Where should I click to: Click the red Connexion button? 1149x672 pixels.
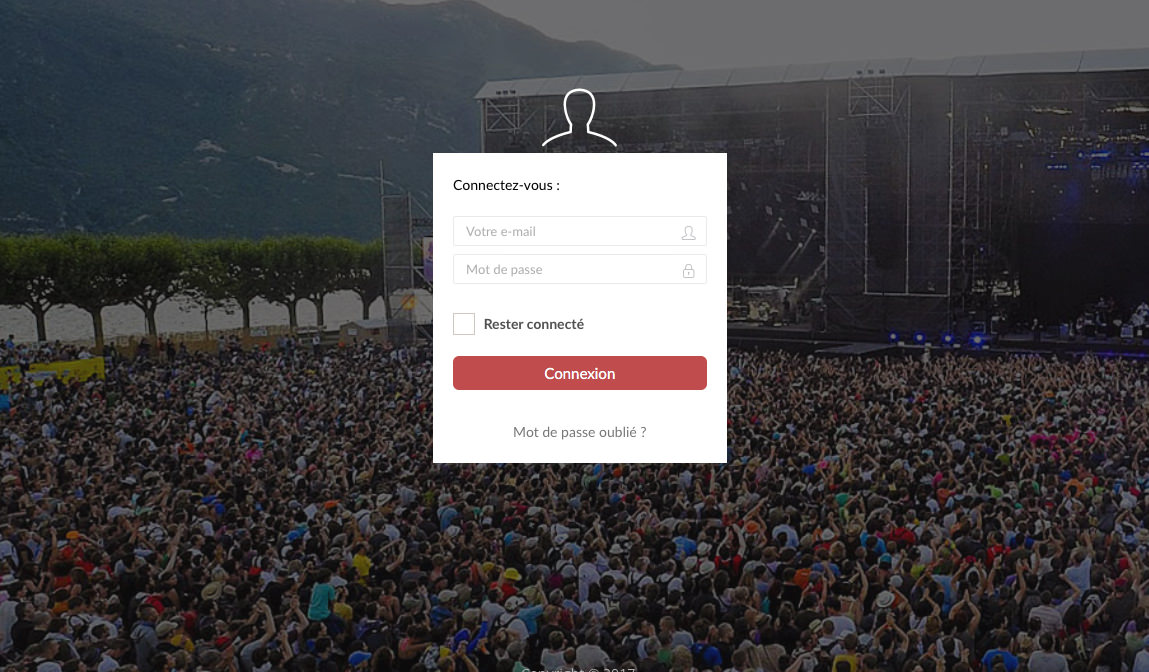(x=580, y=373)
